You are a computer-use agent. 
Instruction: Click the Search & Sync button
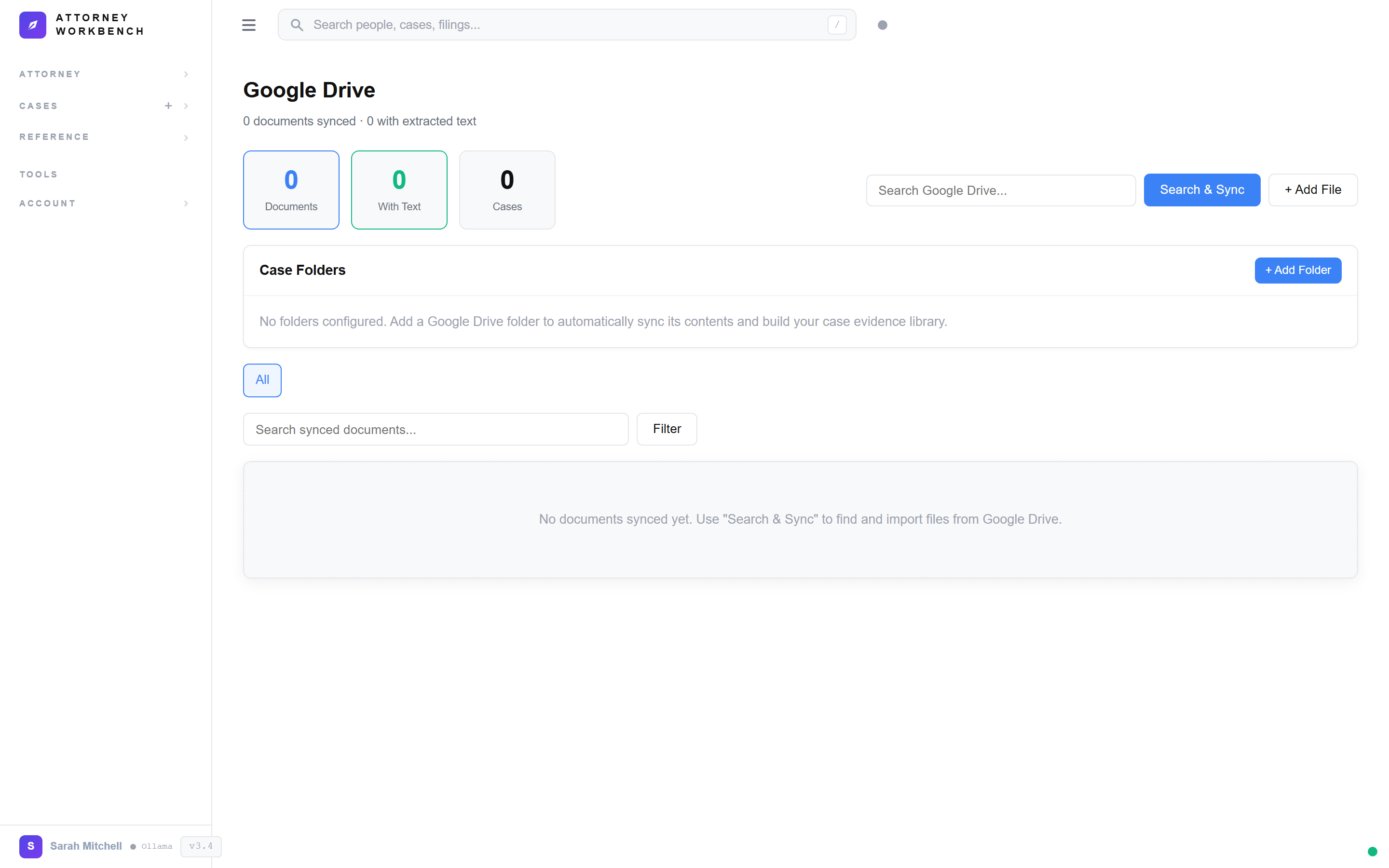(x=1201, y=190)
